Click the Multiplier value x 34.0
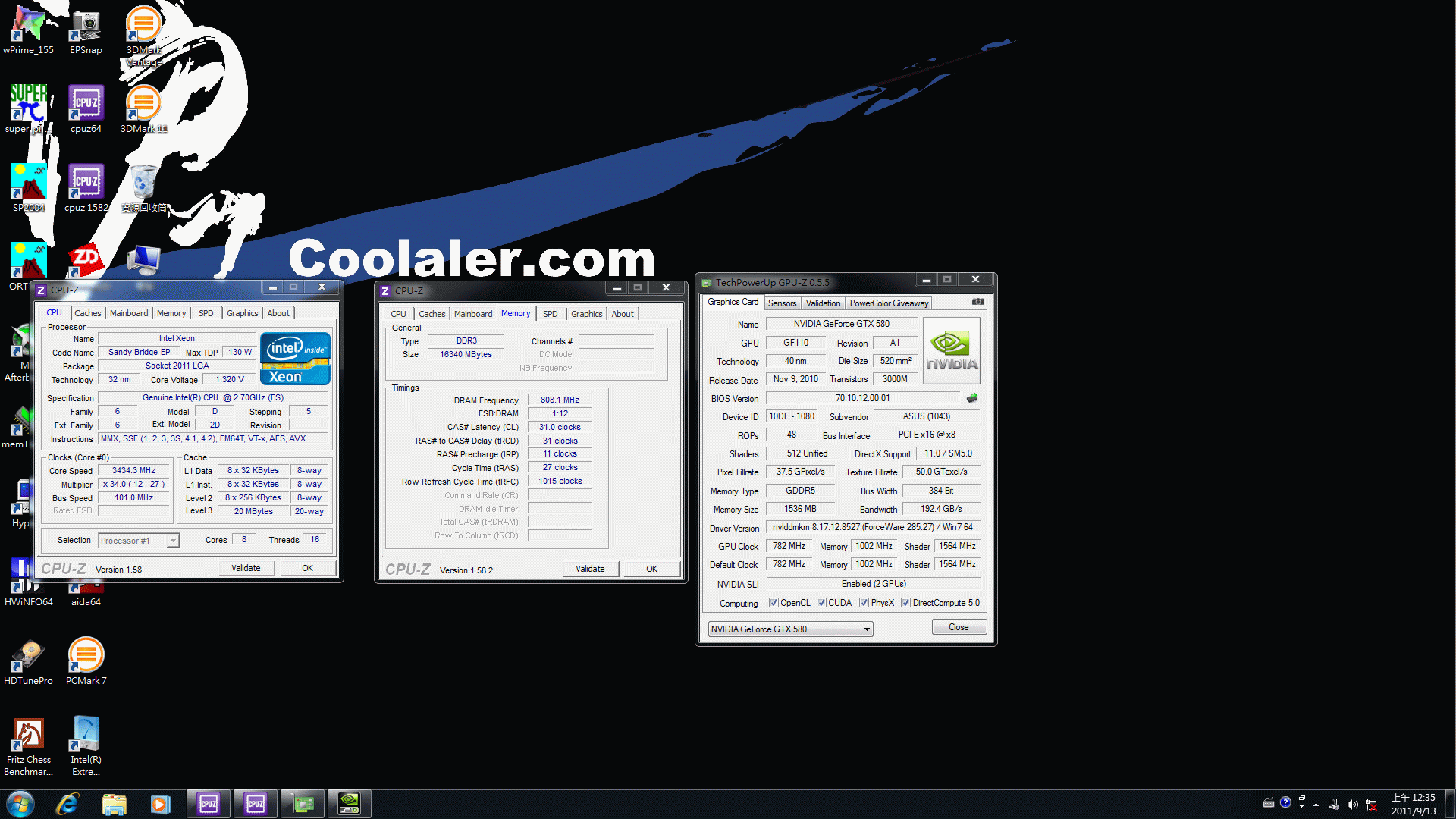 click(x=133, y=484)
